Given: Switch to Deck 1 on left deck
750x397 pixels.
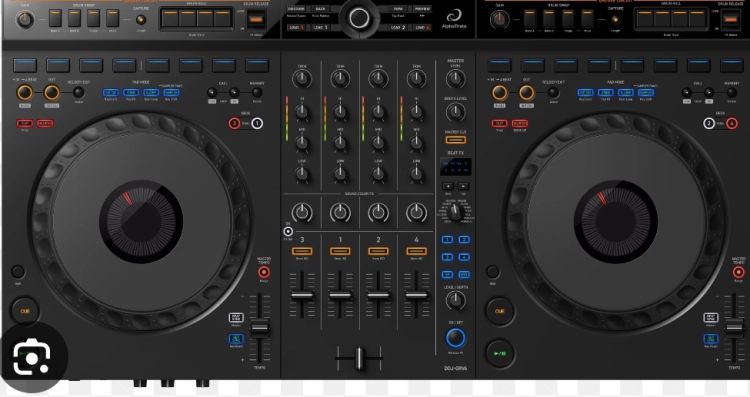Looking at the screenshot, I should [x=257, y=123].
